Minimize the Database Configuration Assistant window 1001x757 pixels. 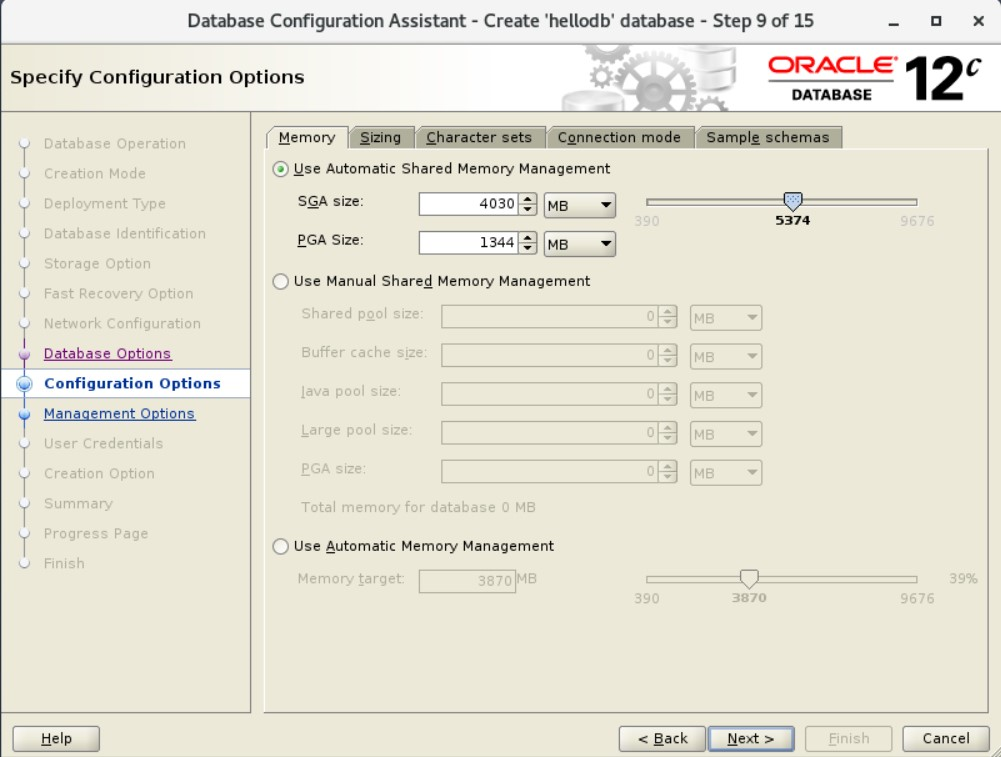click(x=894, y=22)
